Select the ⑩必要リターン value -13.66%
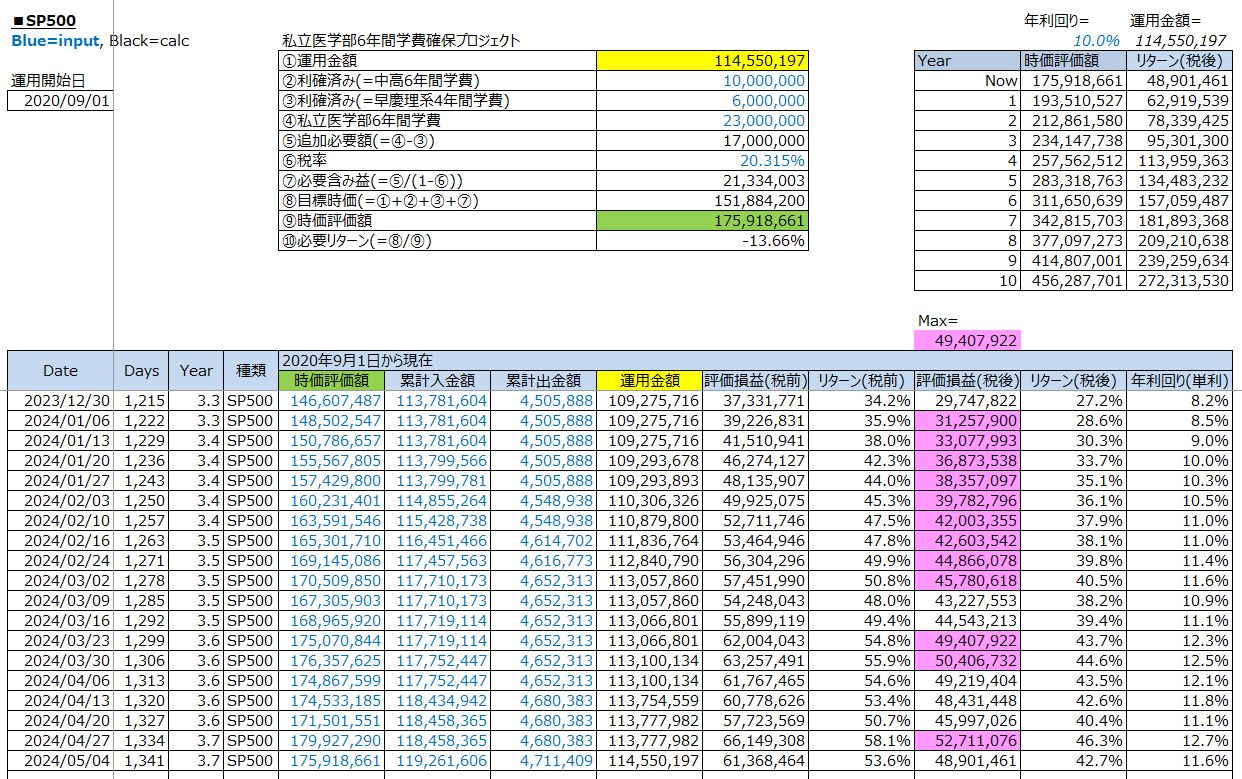 701,241
